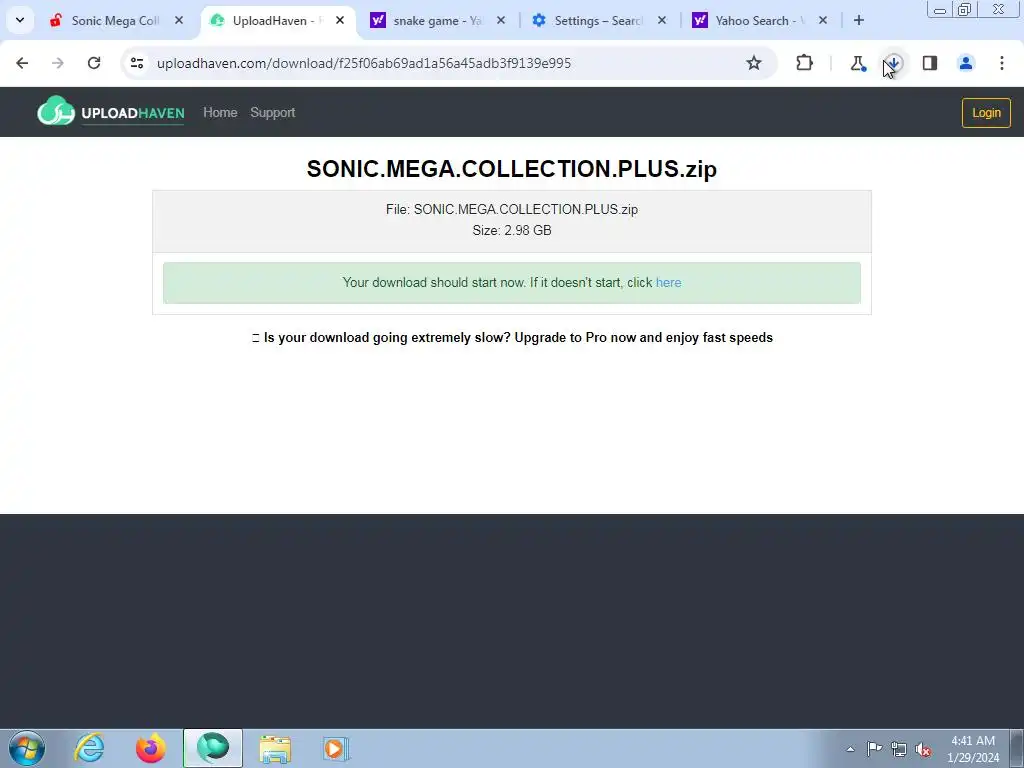Open the Extensions puzzle icon
Screen dimensions: 1024x768
[804, 63]
